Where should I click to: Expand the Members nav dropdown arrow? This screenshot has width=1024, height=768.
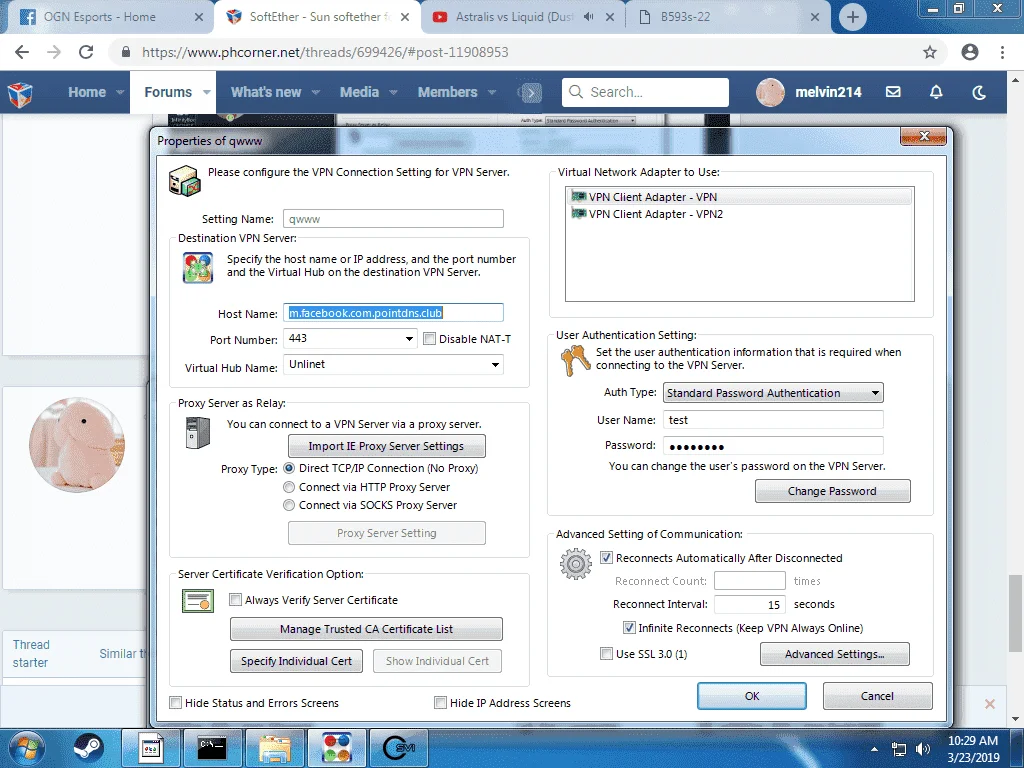tap(492, 93)
